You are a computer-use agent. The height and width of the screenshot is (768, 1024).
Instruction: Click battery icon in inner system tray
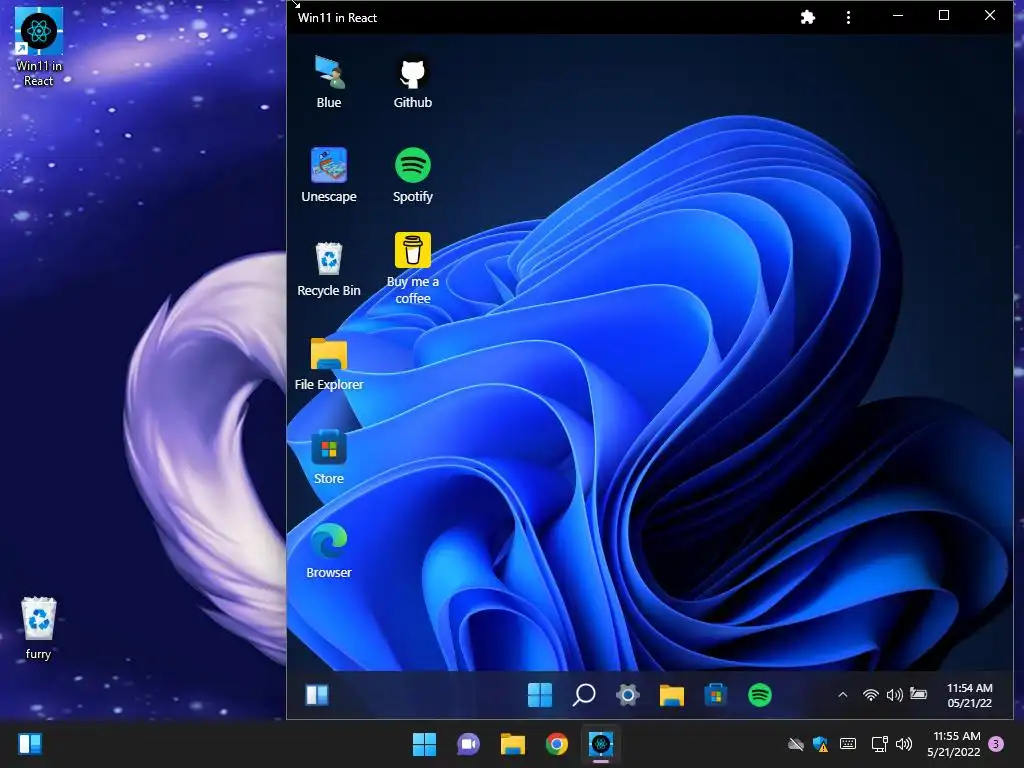click(x=918, y=694)
